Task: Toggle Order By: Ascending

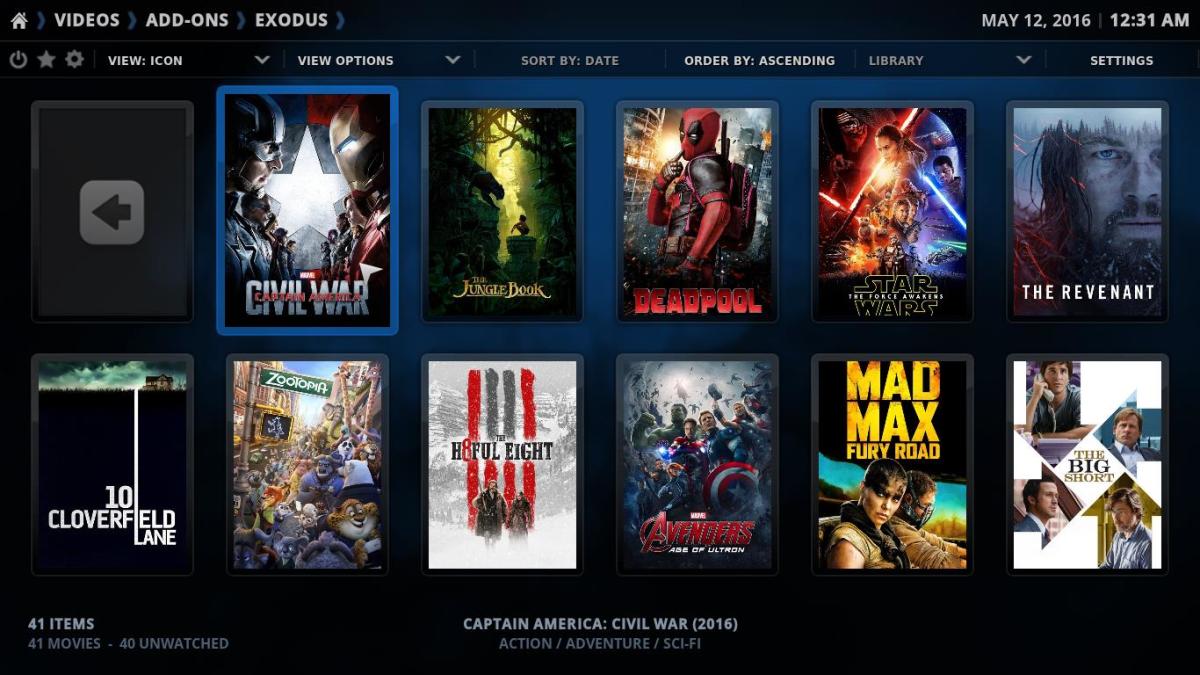Action: coord(759,60)
